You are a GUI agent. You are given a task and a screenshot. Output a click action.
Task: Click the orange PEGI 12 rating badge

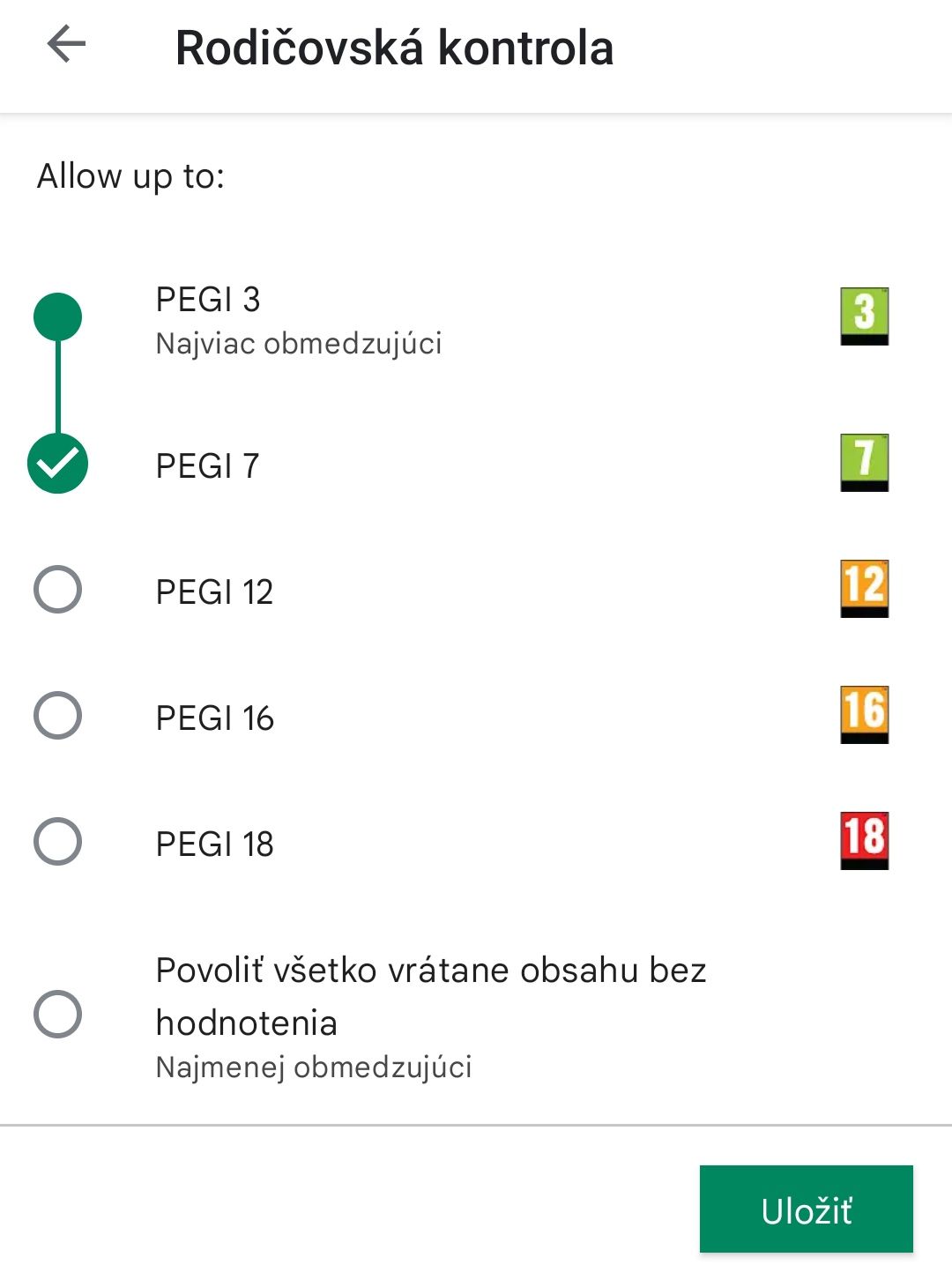pos(864,589)
